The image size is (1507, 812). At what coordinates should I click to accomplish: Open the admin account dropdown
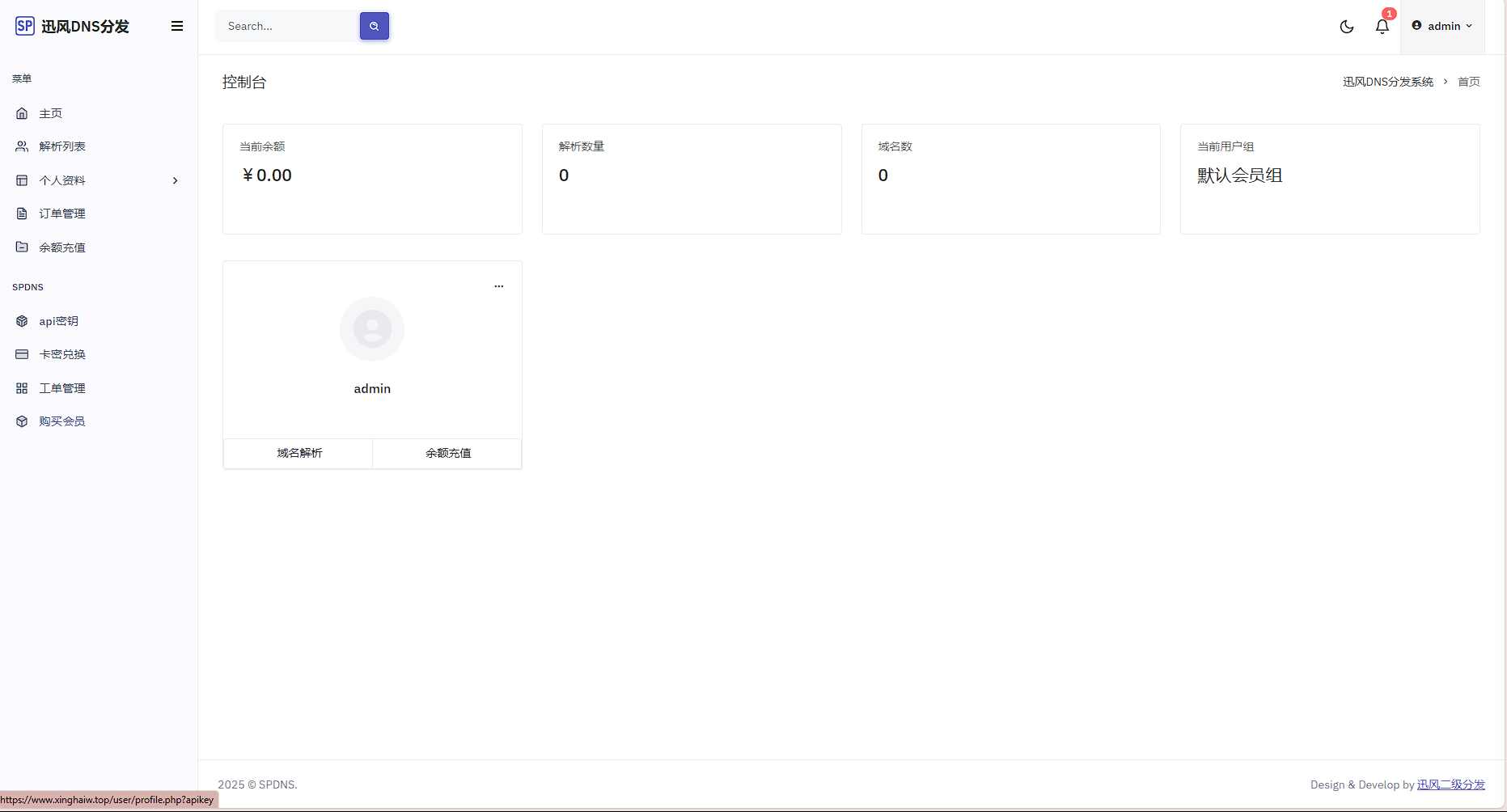click(1442, 26)
